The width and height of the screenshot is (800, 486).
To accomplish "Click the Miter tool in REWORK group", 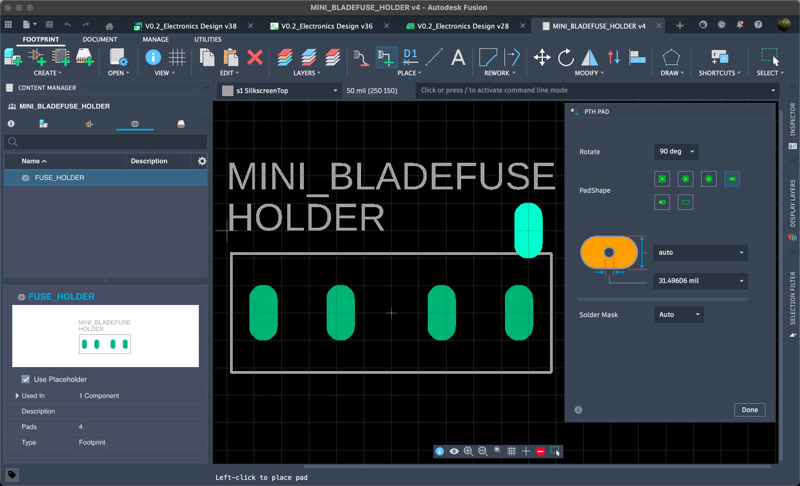I will 488,57.
